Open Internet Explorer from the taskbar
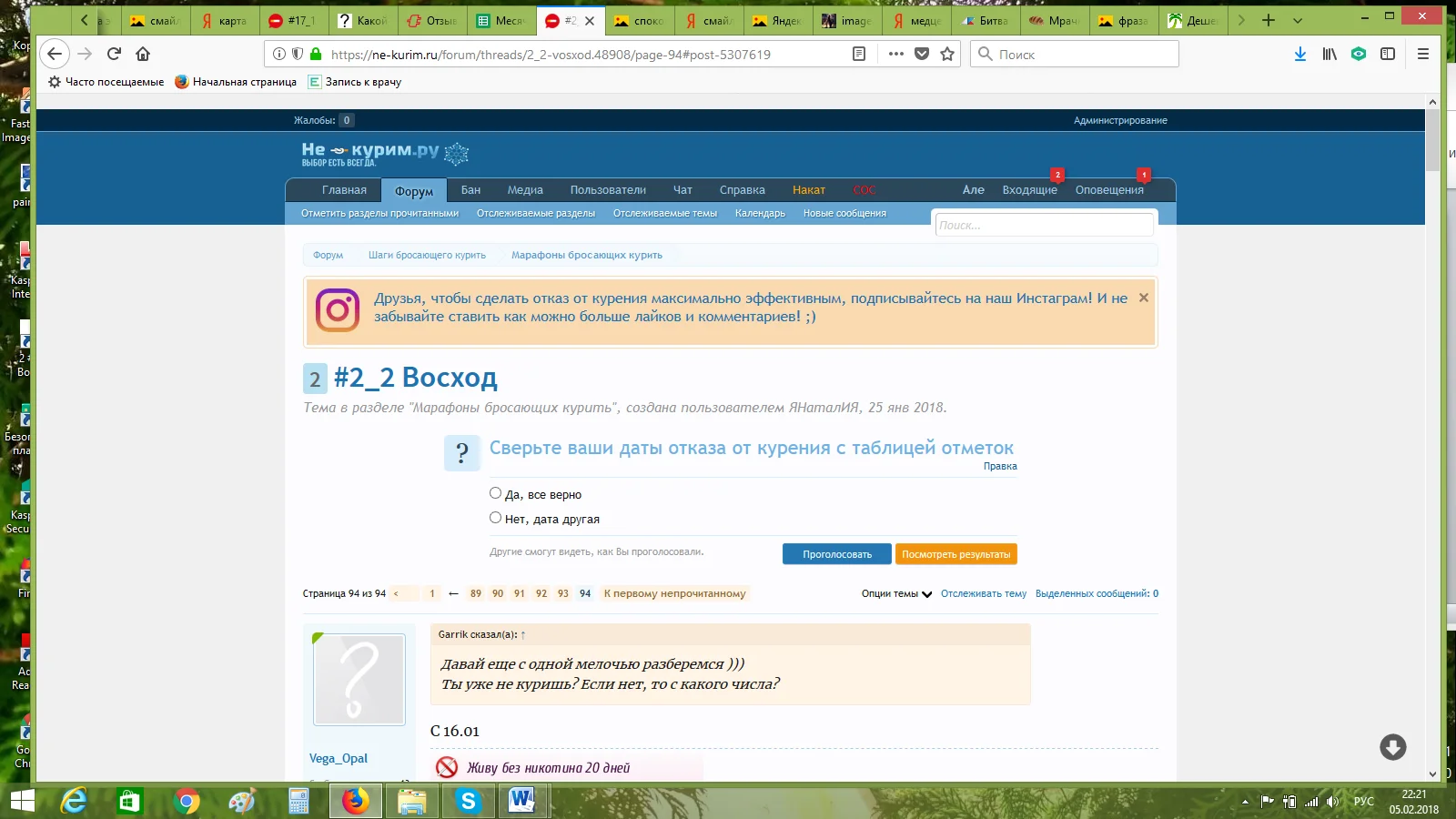 coord(74,801)
